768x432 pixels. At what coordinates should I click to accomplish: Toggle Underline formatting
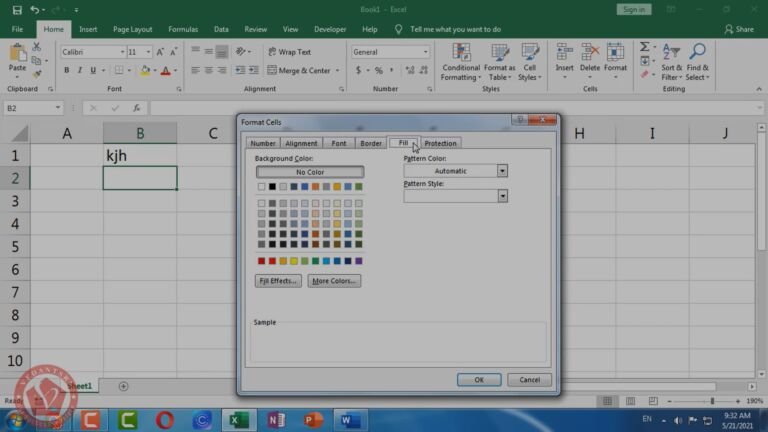[93, 71]
